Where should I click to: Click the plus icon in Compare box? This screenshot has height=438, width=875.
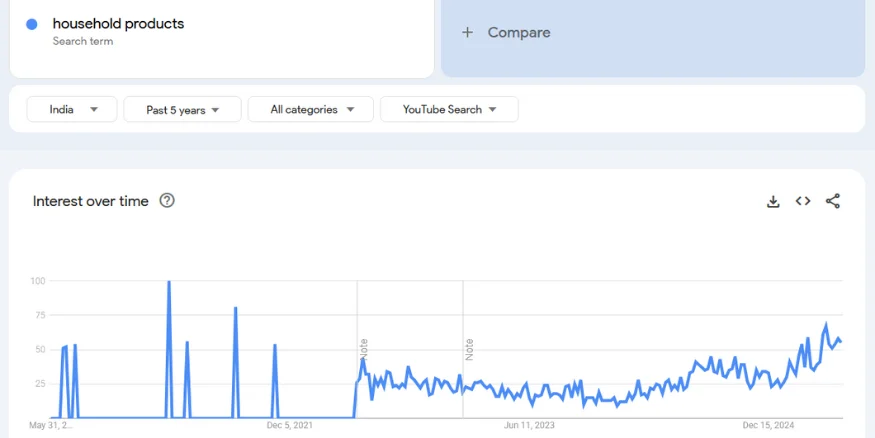[x=467, y=33]
